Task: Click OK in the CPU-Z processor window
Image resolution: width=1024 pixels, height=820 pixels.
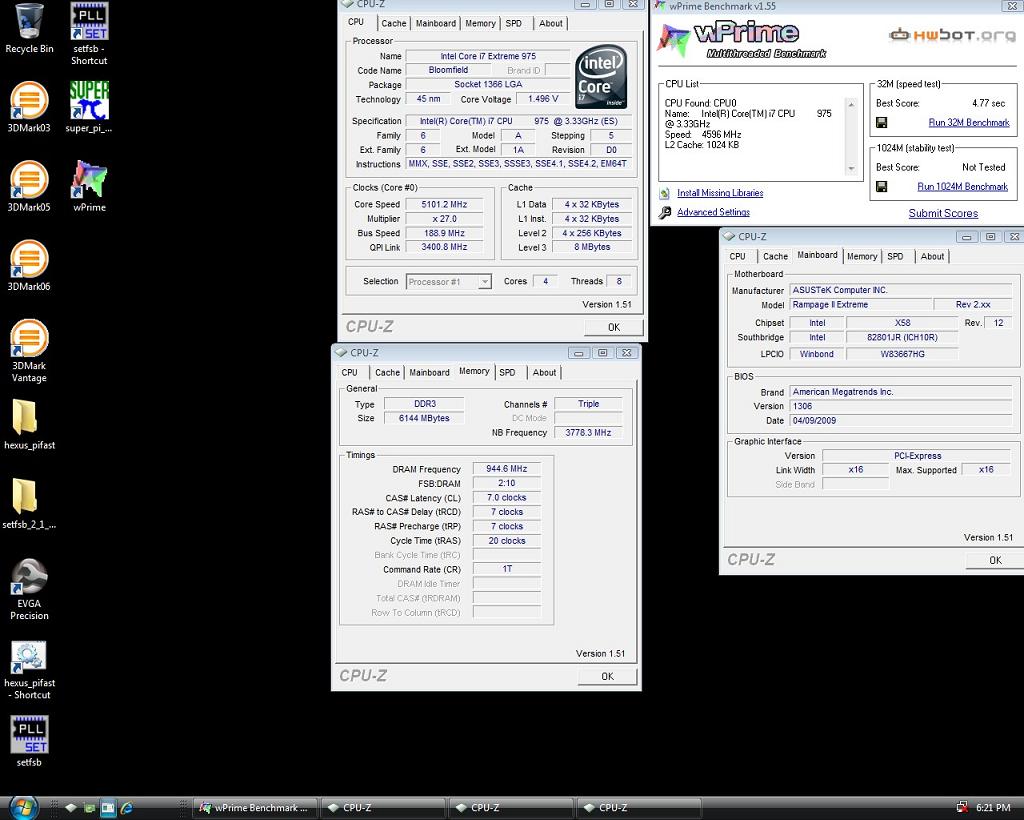Action: 614,327
